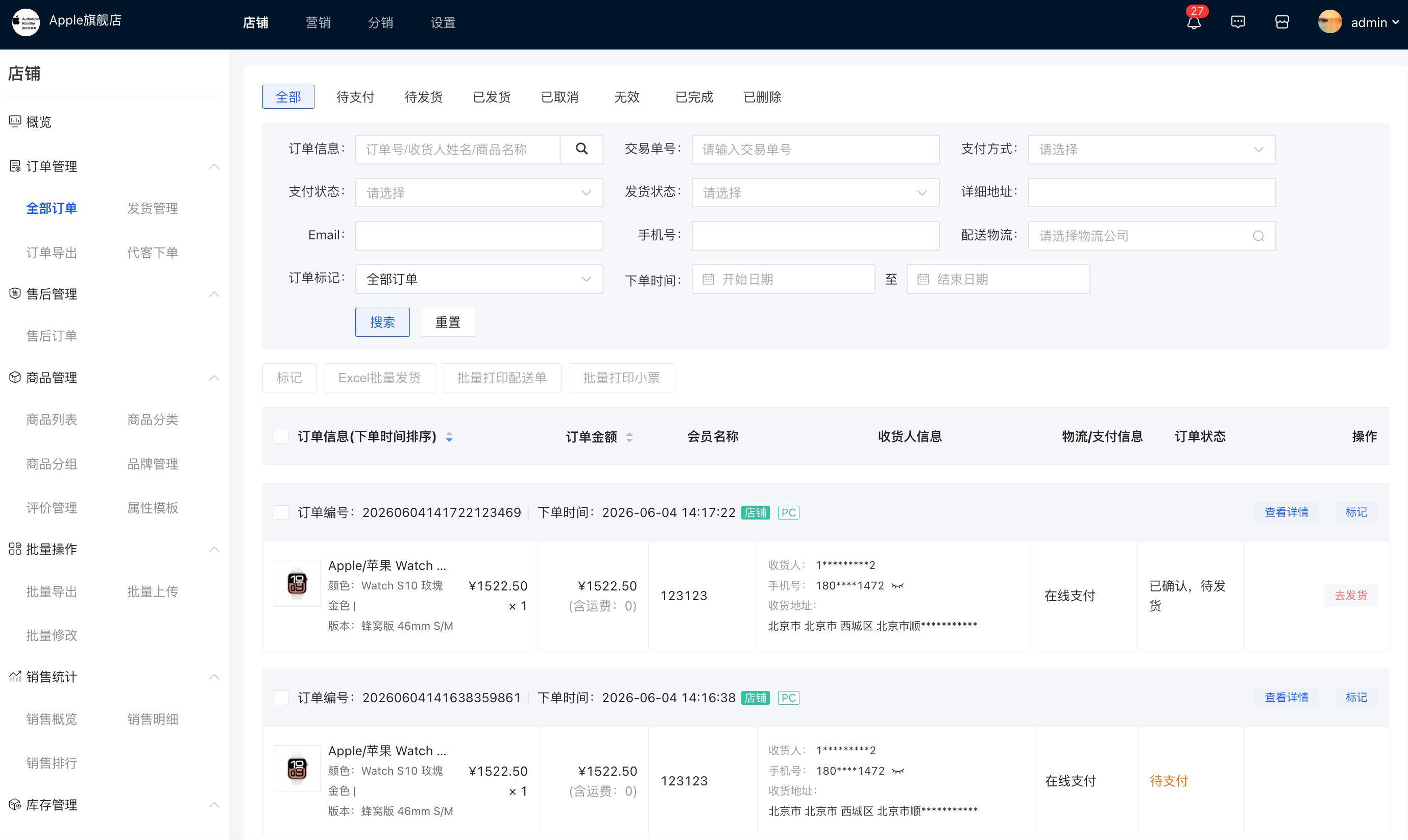Click 去发货 for order 20260604141722123469

(x=1350, y=595)
